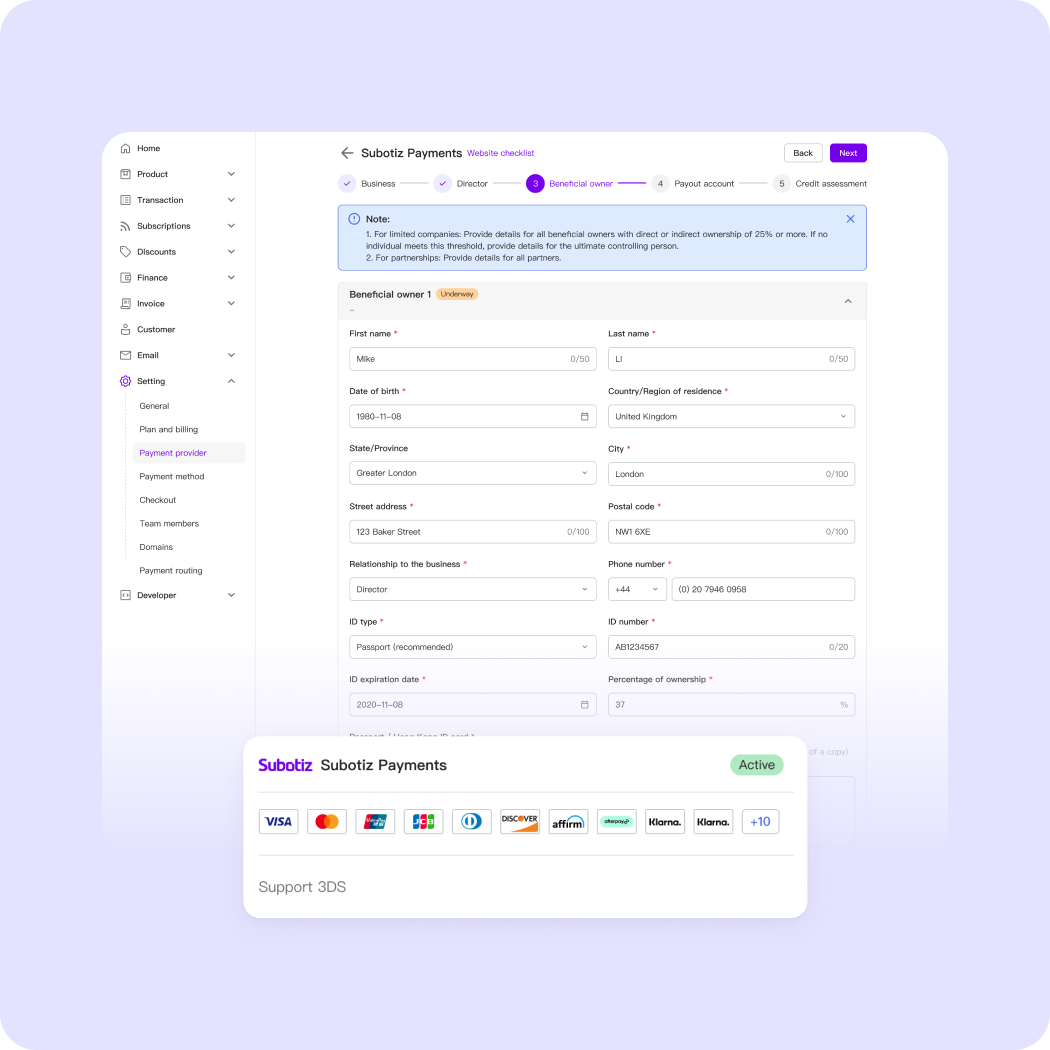The height and width of the screenshot is (1050, 1050).
Task: Select the Klarna payment icon
Action: 664,821
